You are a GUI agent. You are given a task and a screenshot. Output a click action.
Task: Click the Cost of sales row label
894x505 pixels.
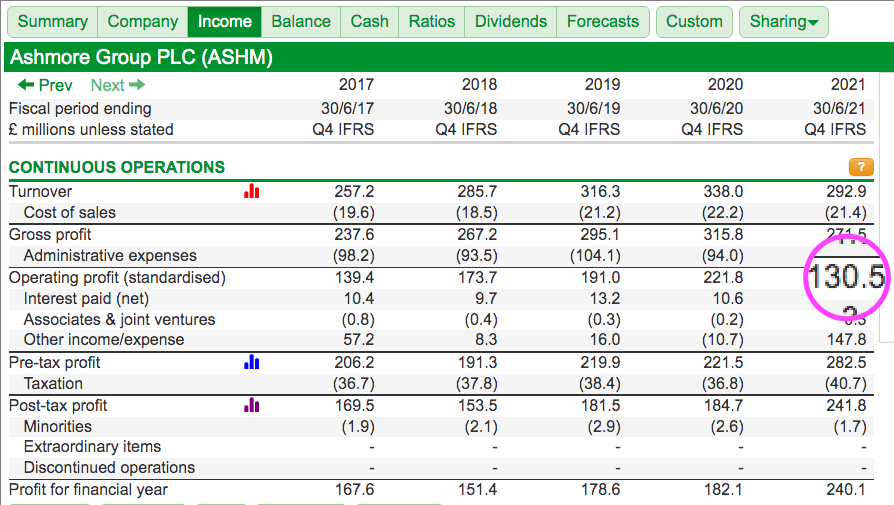[70, 213]
